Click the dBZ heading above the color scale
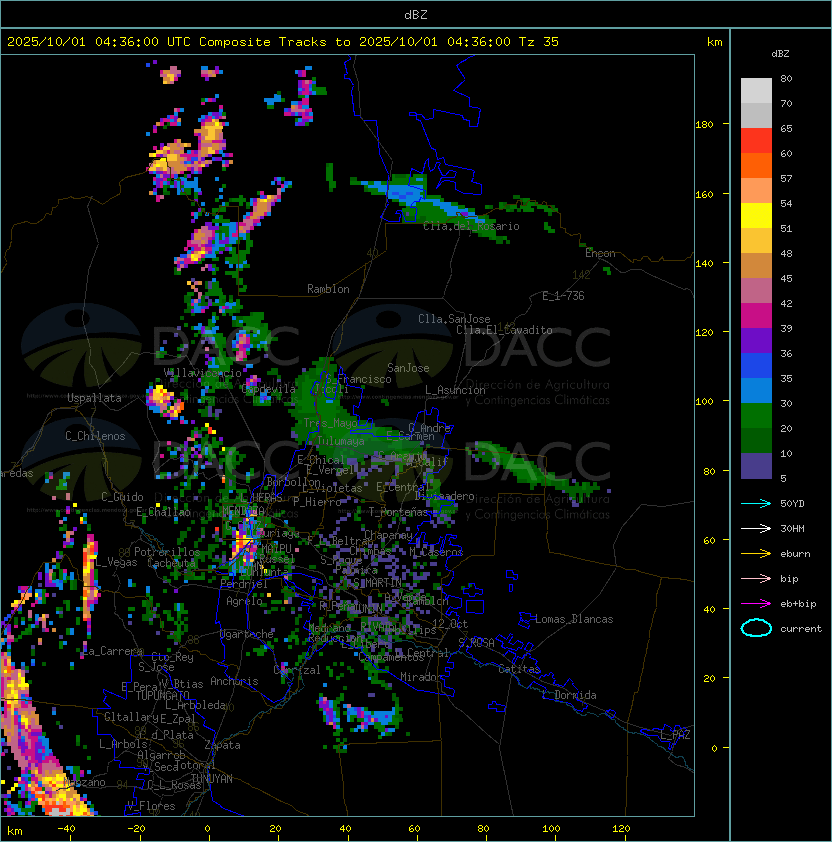Screen dimensions: 832x842 (780, 54)
